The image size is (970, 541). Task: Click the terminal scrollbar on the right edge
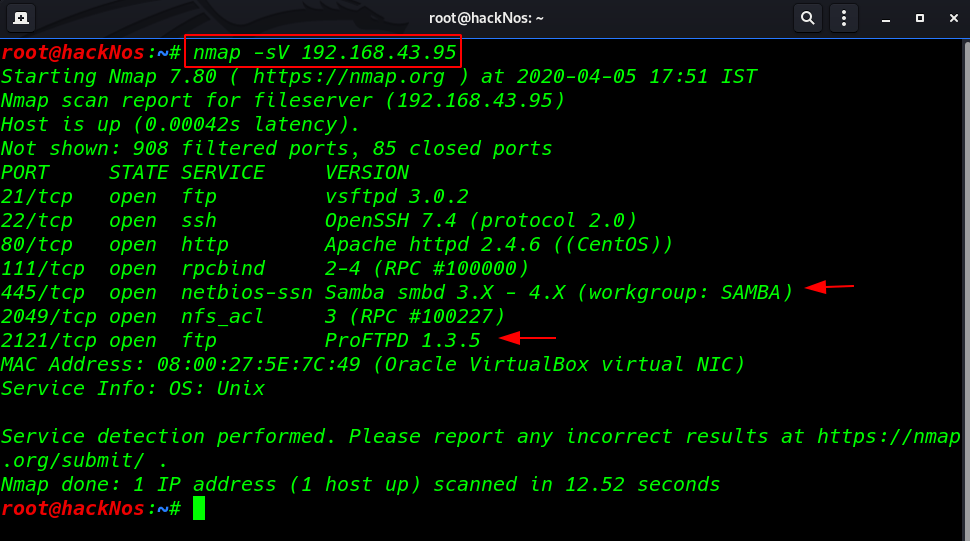pos(966,289)
